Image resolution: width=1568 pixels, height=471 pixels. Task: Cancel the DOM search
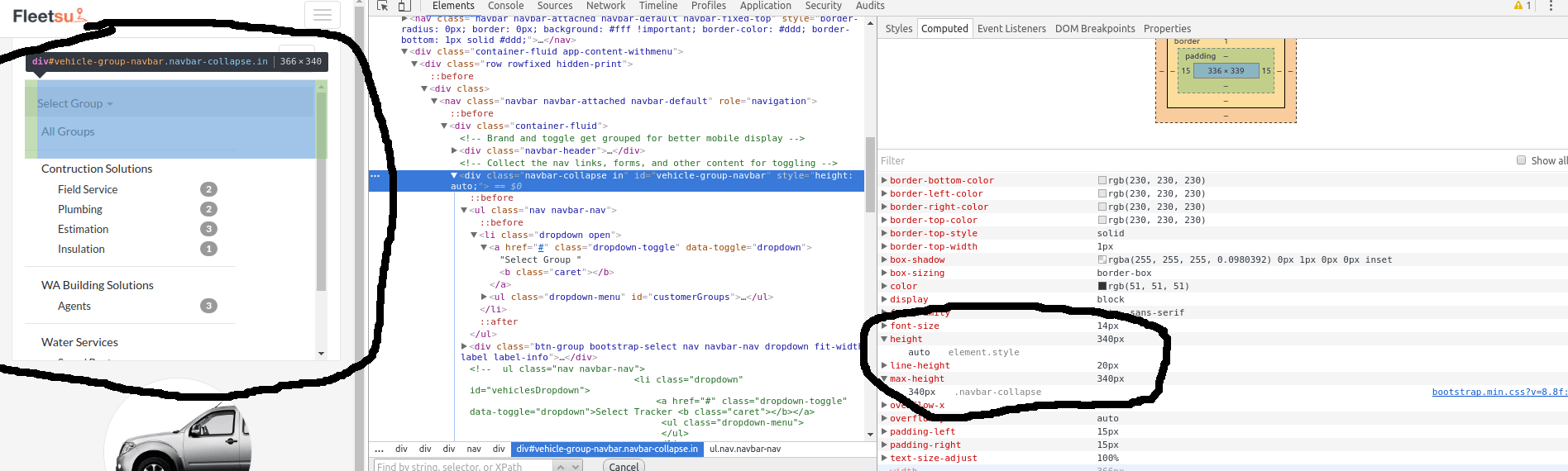pyautogui.click(x=624, y=466)
